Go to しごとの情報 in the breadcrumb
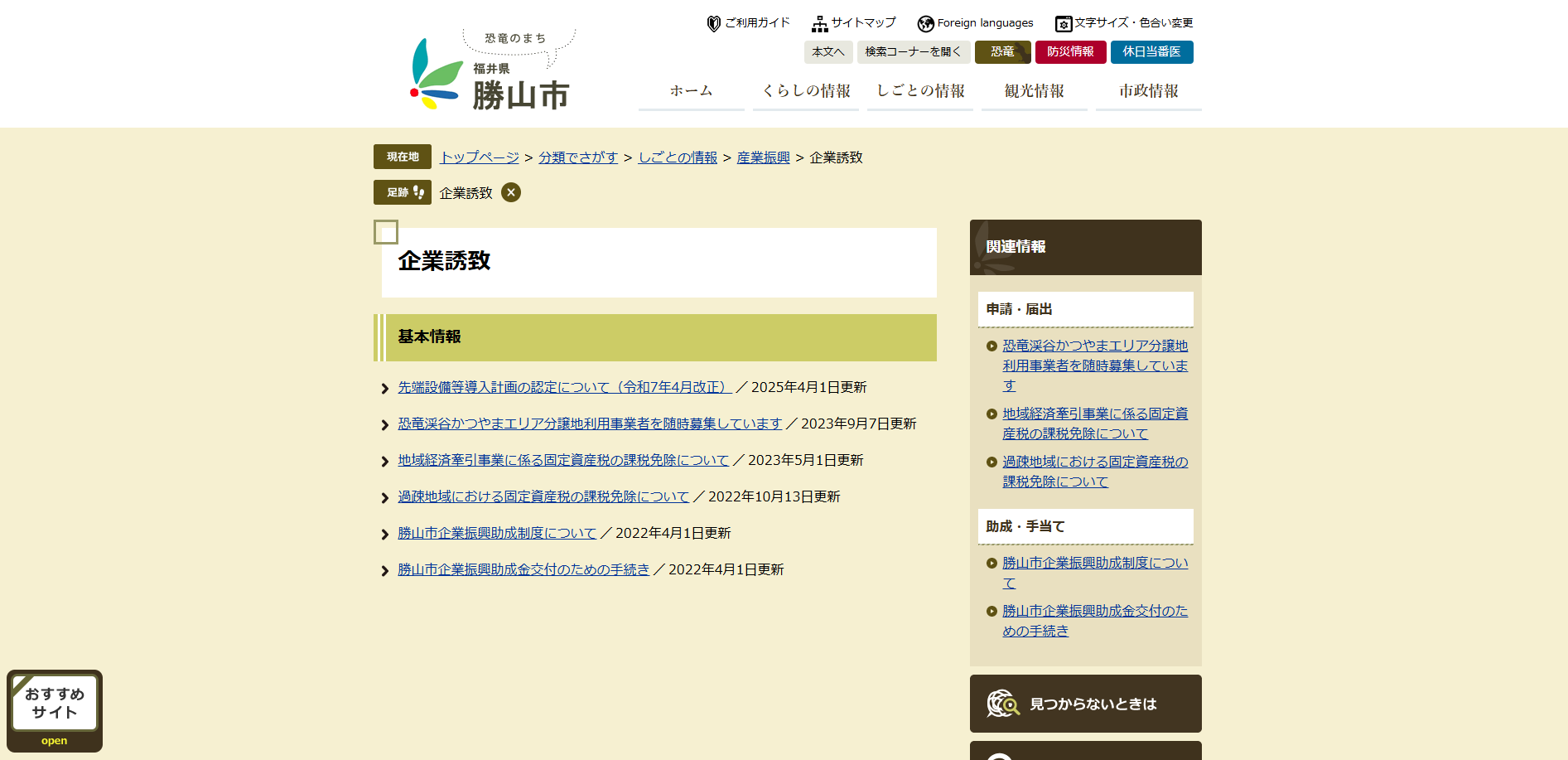The width and height of the screenshot is (1568, 760). [x=678, y=157]
